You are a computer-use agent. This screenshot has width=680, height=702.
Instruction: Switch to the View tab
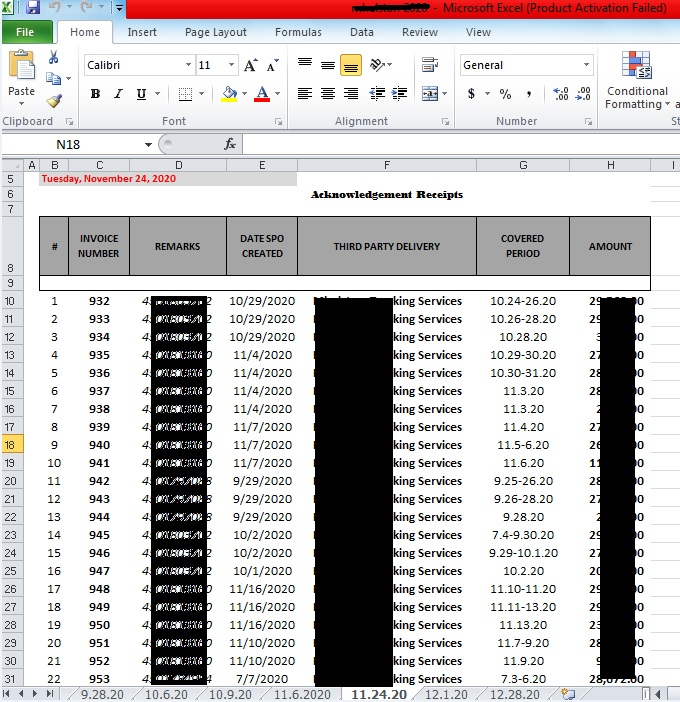click(478, 32)
